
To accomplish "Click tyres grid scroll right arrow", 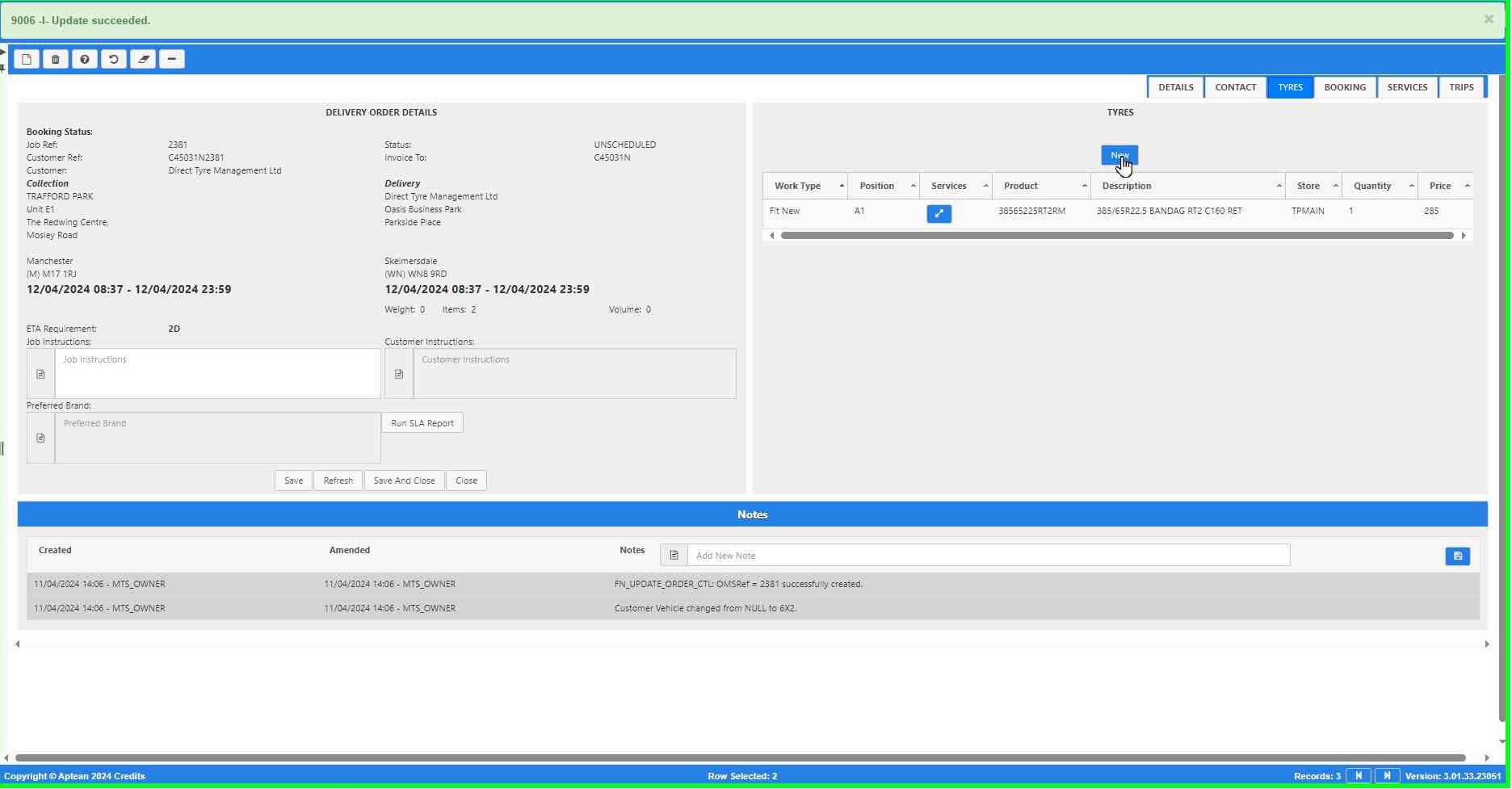I will pos(1464,236).
